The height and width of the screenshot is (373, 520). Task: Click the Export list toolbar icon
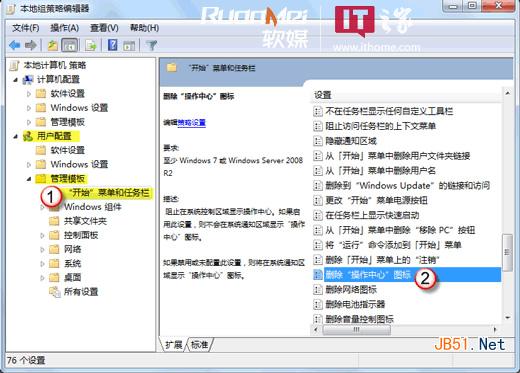(90, 45)
